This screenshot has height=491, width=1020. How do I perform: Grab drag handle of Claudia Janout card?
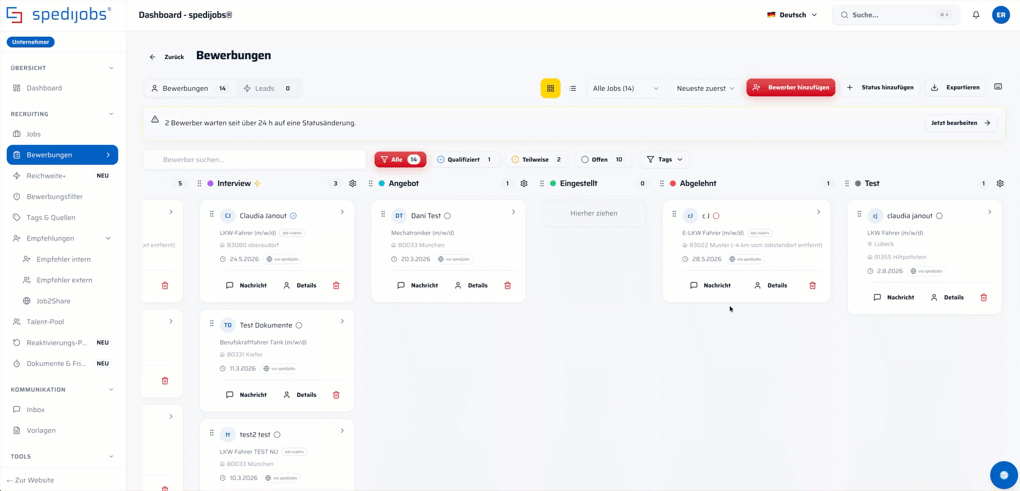(211, 215)
